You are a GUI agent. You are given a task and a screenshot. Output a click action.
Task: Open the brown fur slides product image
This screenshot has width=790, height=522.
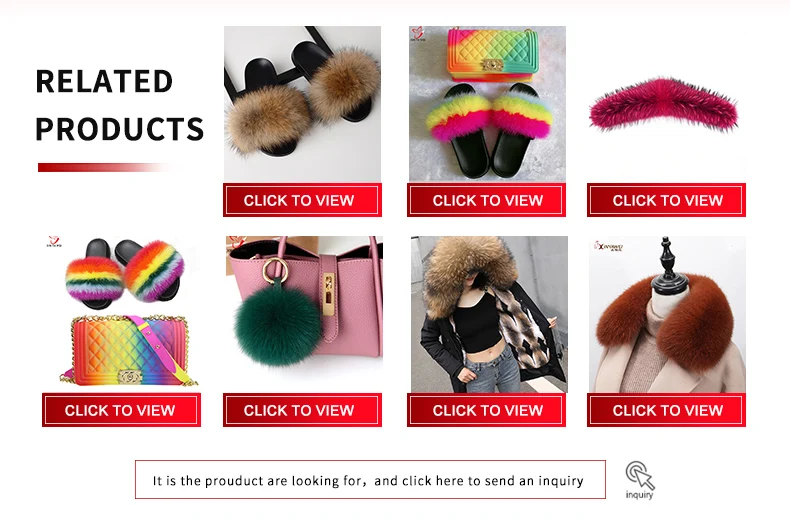click(302, 104)
